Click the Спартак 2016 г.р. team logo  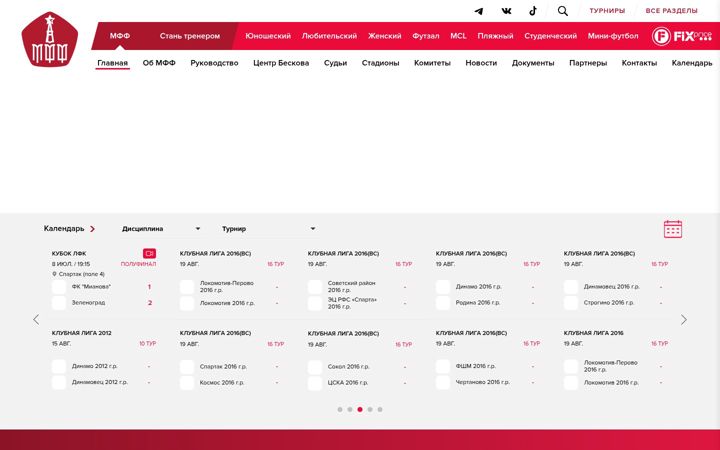click(x=187, y=367)
